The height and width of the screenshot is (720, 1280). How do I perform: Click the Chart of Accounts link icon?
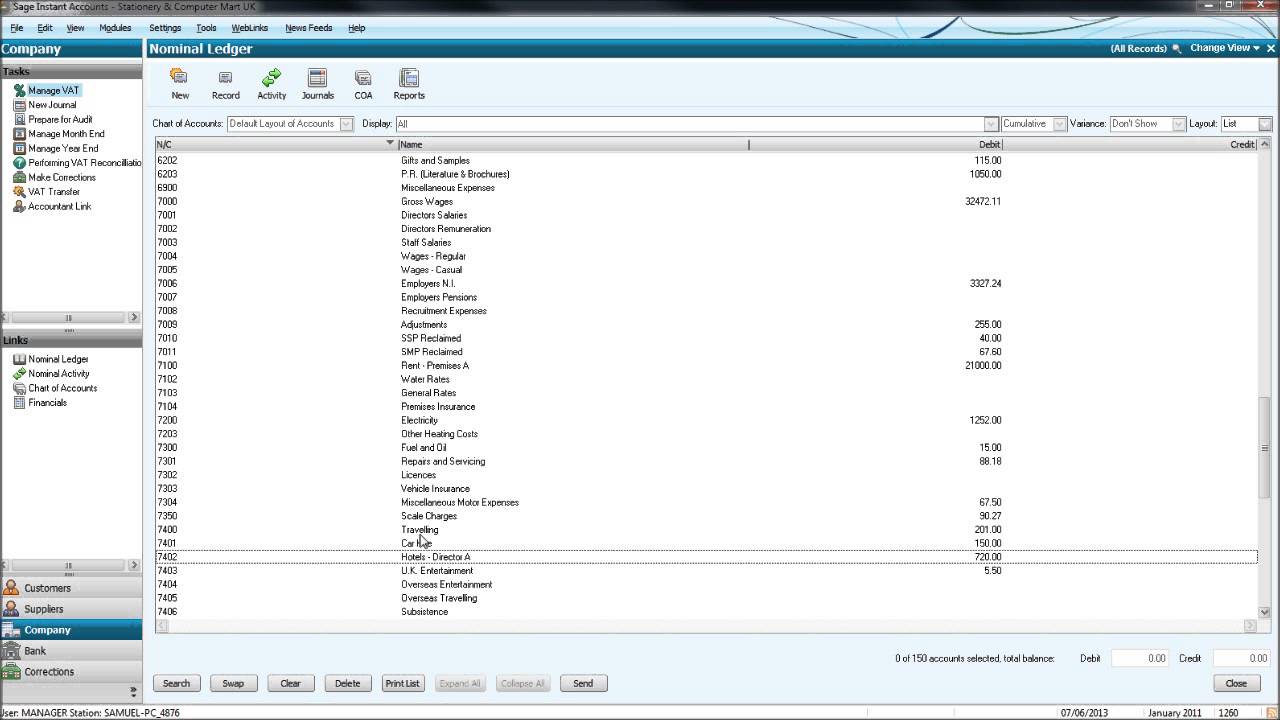pos(19,388)
